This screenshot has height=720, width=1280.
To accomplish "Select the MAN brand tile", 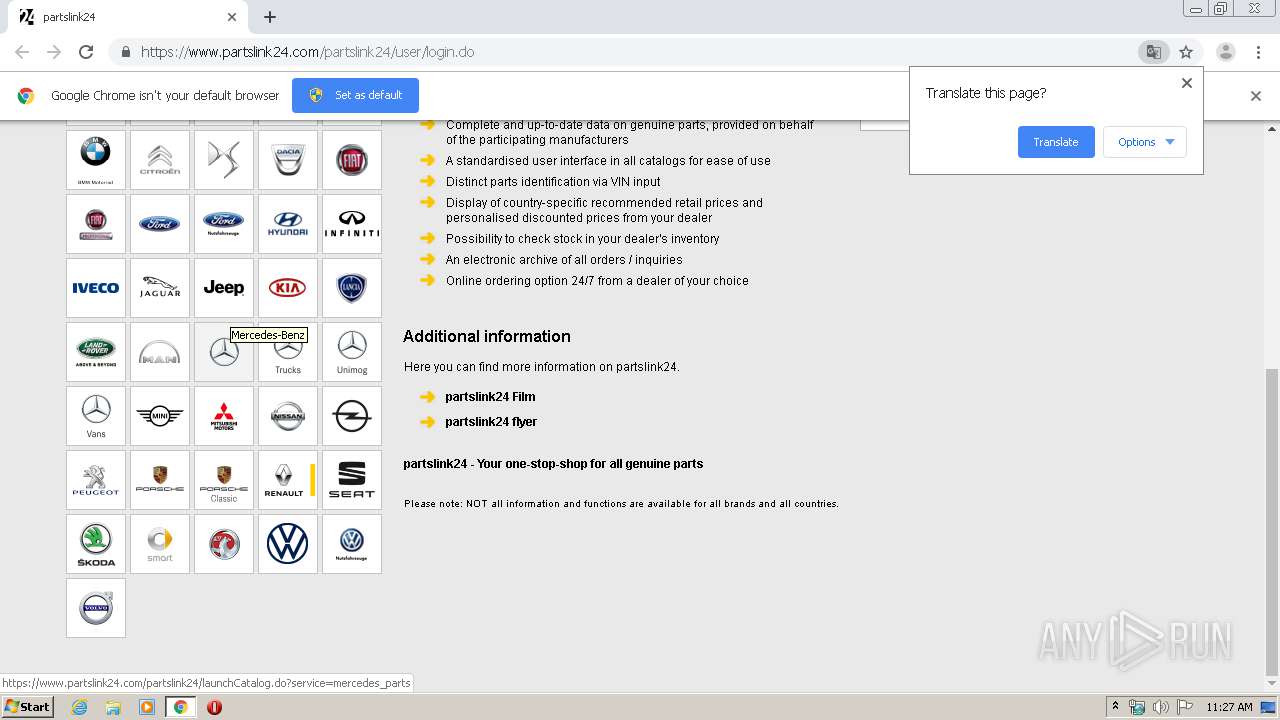I will (x=160, y=352).
